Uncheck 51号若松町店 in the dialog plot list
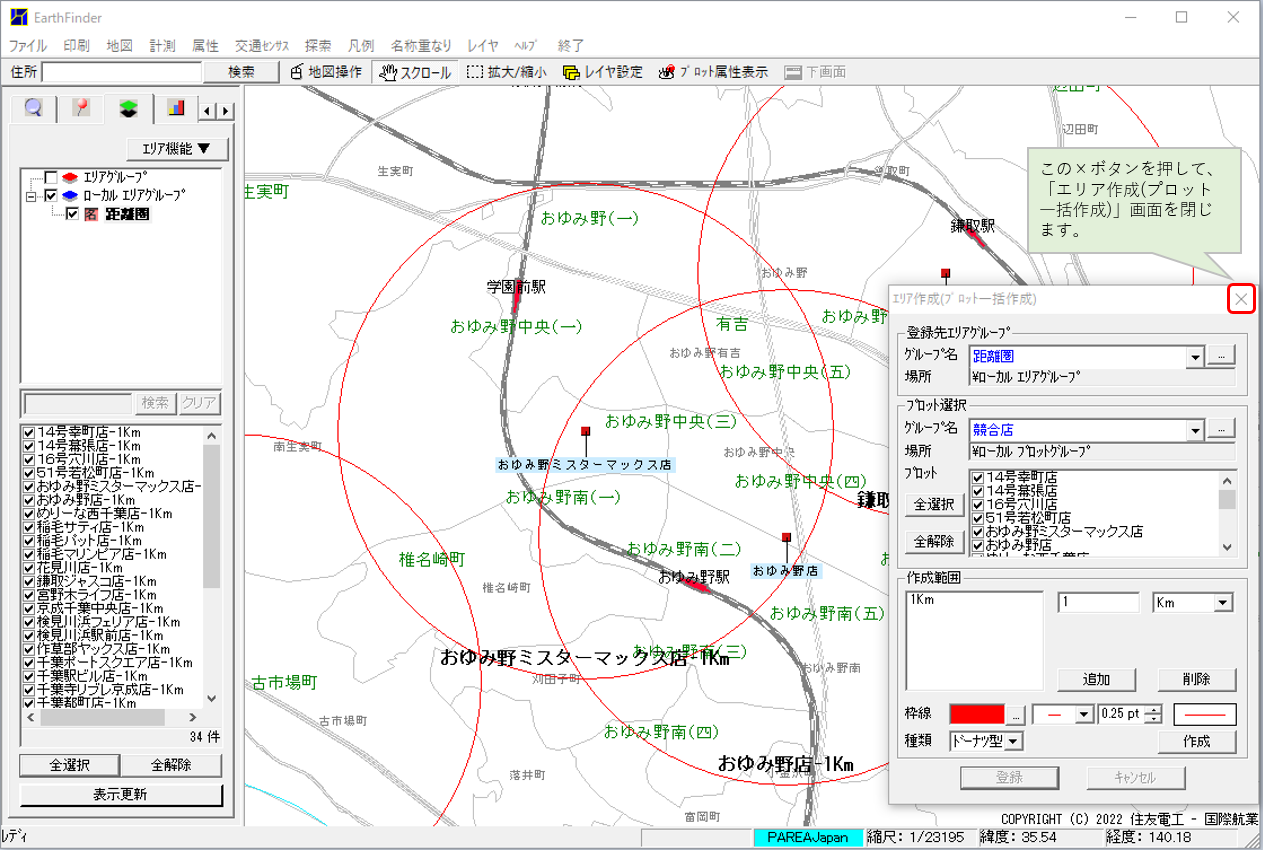The height and width of the screenshot is (850, 1263). point(979,518)
